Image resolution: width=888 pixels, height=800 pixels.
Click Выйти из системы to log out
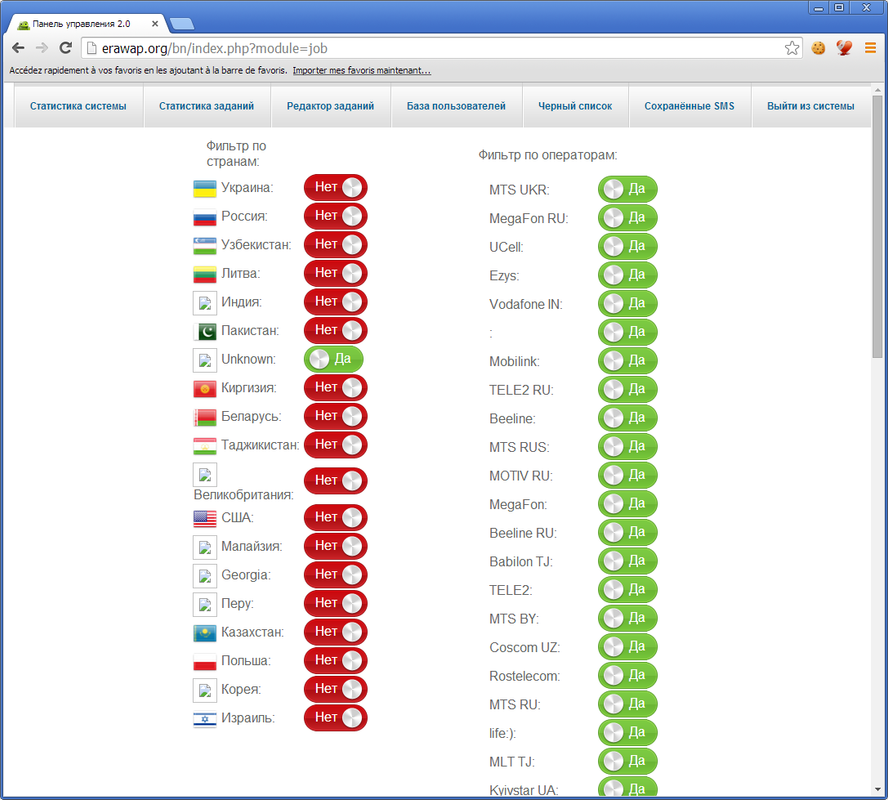pos(810,106)
